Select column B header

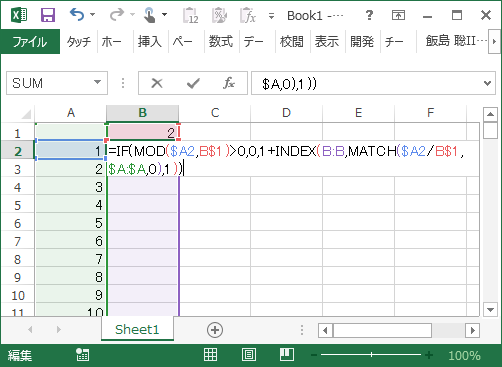click(143, 113)
